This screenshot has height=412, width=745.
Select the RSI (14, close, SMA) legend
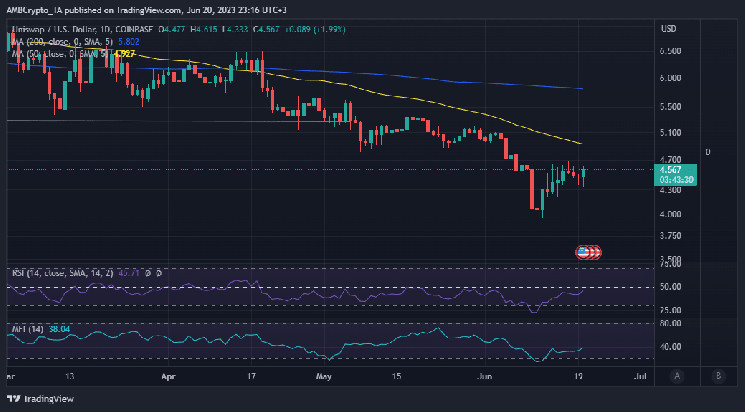(63, 273)
